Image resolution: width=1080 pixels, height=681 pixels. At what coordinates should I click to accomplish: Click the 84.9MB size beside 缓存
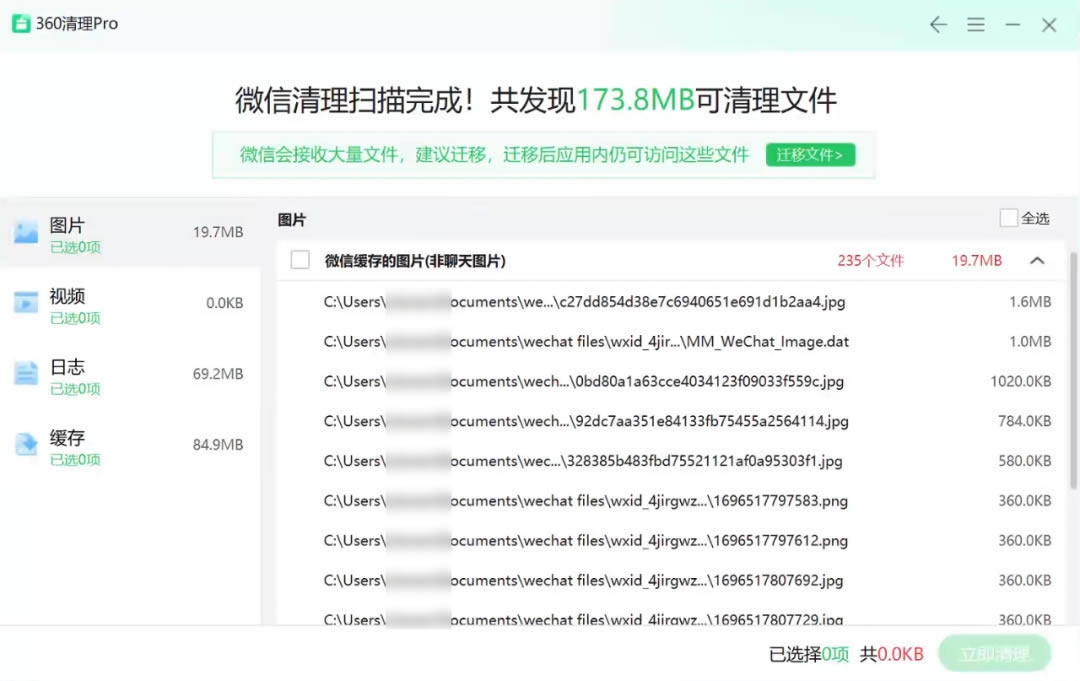coord(218,445)
